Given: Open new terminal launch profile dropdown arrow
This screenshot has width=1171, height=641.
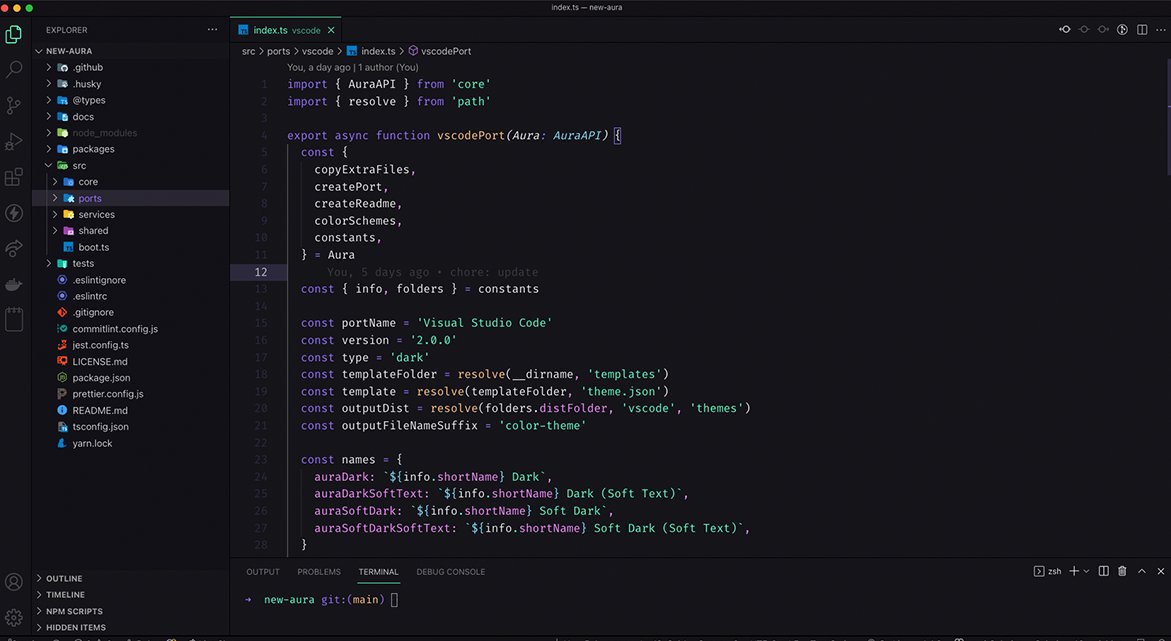Looking at the screenshot, I should [x=1086, y=572].
